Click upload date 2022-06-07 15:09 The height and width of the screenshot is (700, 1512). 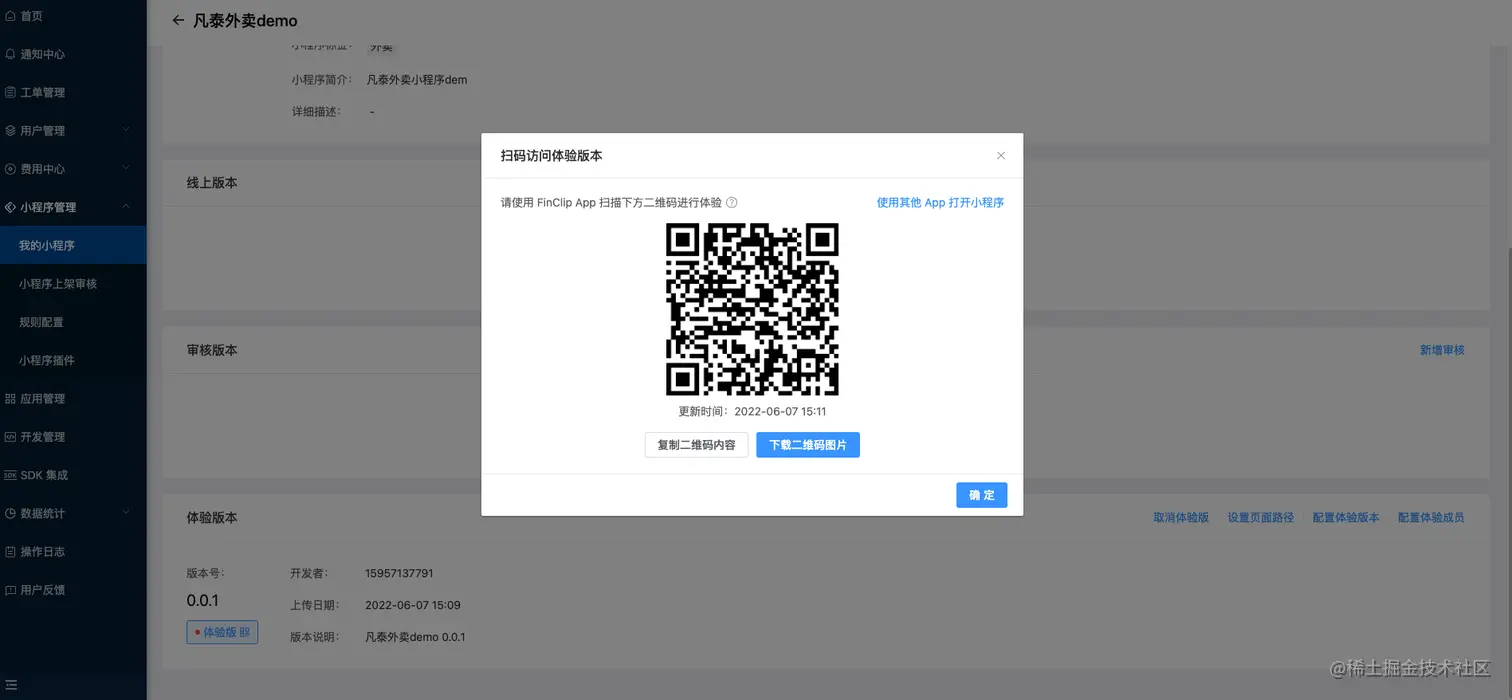[413, 605]
